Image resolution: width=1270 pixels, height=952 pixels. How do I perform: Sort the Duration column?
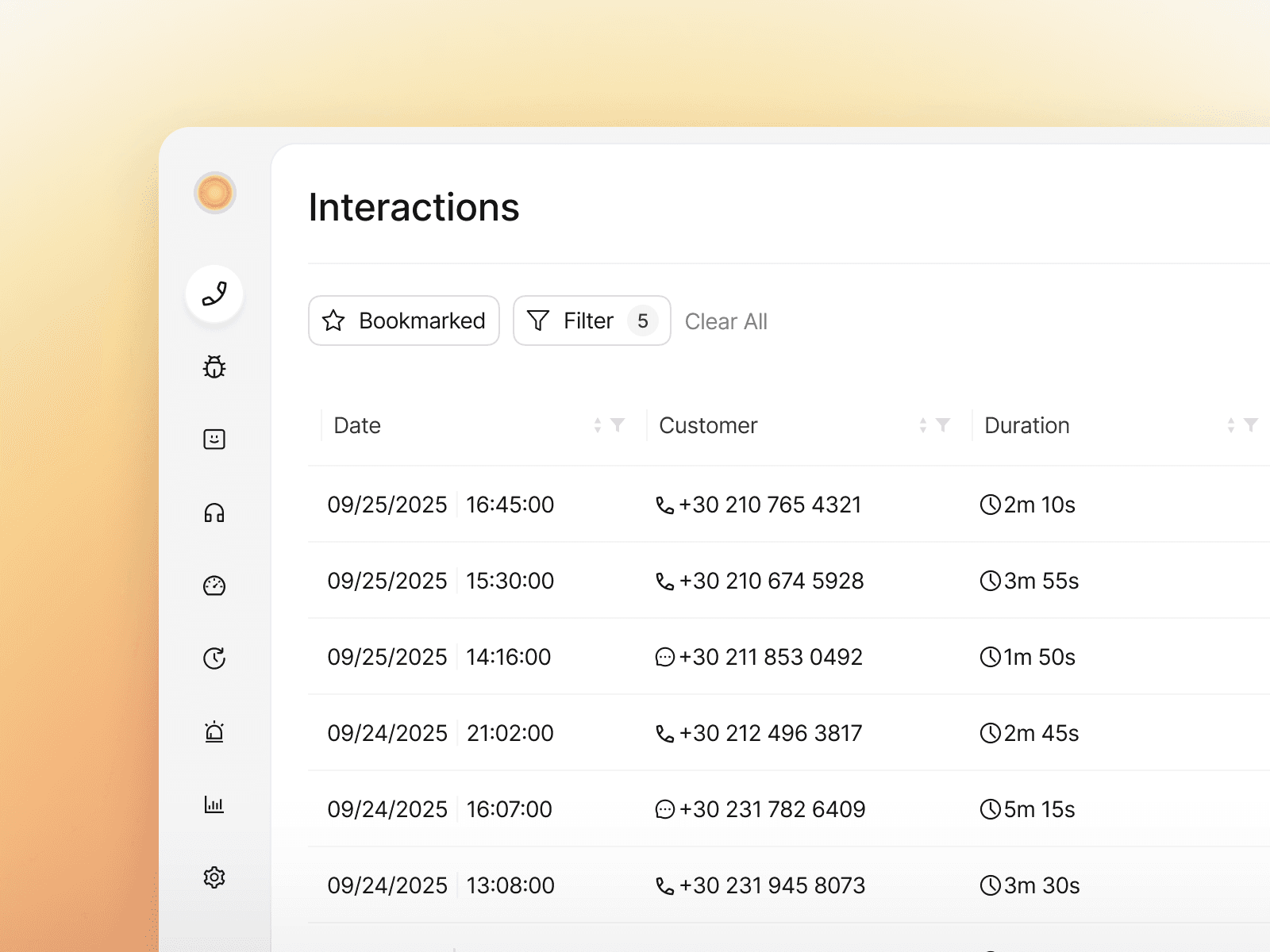pyautogui.click(x=1231, y=425)
